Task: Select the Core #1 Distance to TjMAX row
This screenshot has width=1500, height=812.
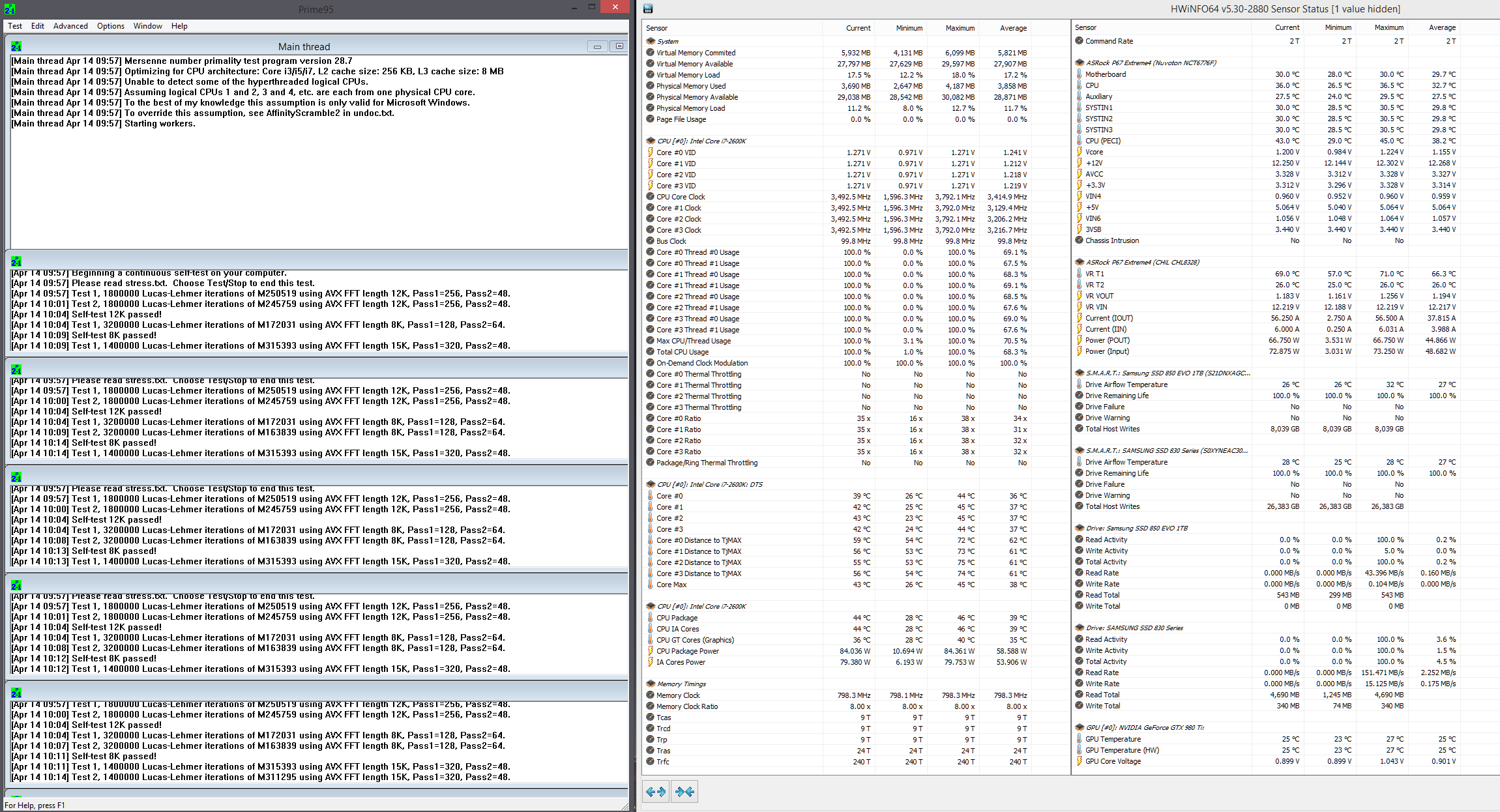Action: (836, 551)
